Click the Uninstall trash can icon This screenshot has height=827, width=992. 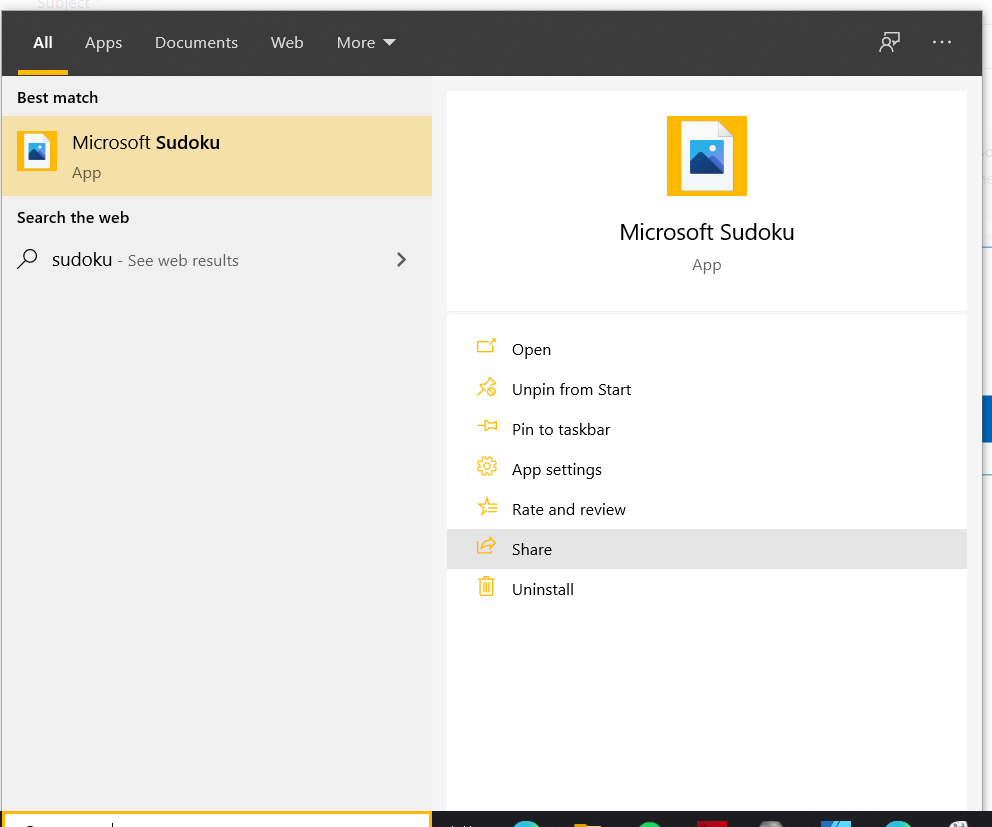pos(486,587)
